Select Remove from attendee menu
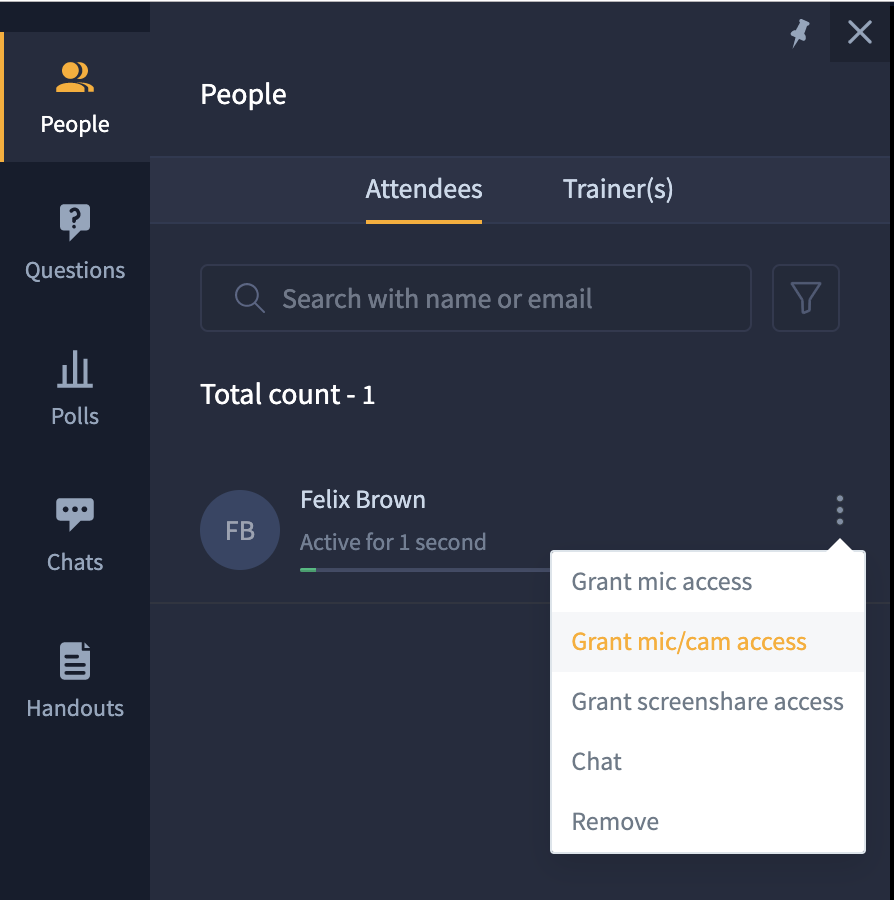 click(708, 822)
